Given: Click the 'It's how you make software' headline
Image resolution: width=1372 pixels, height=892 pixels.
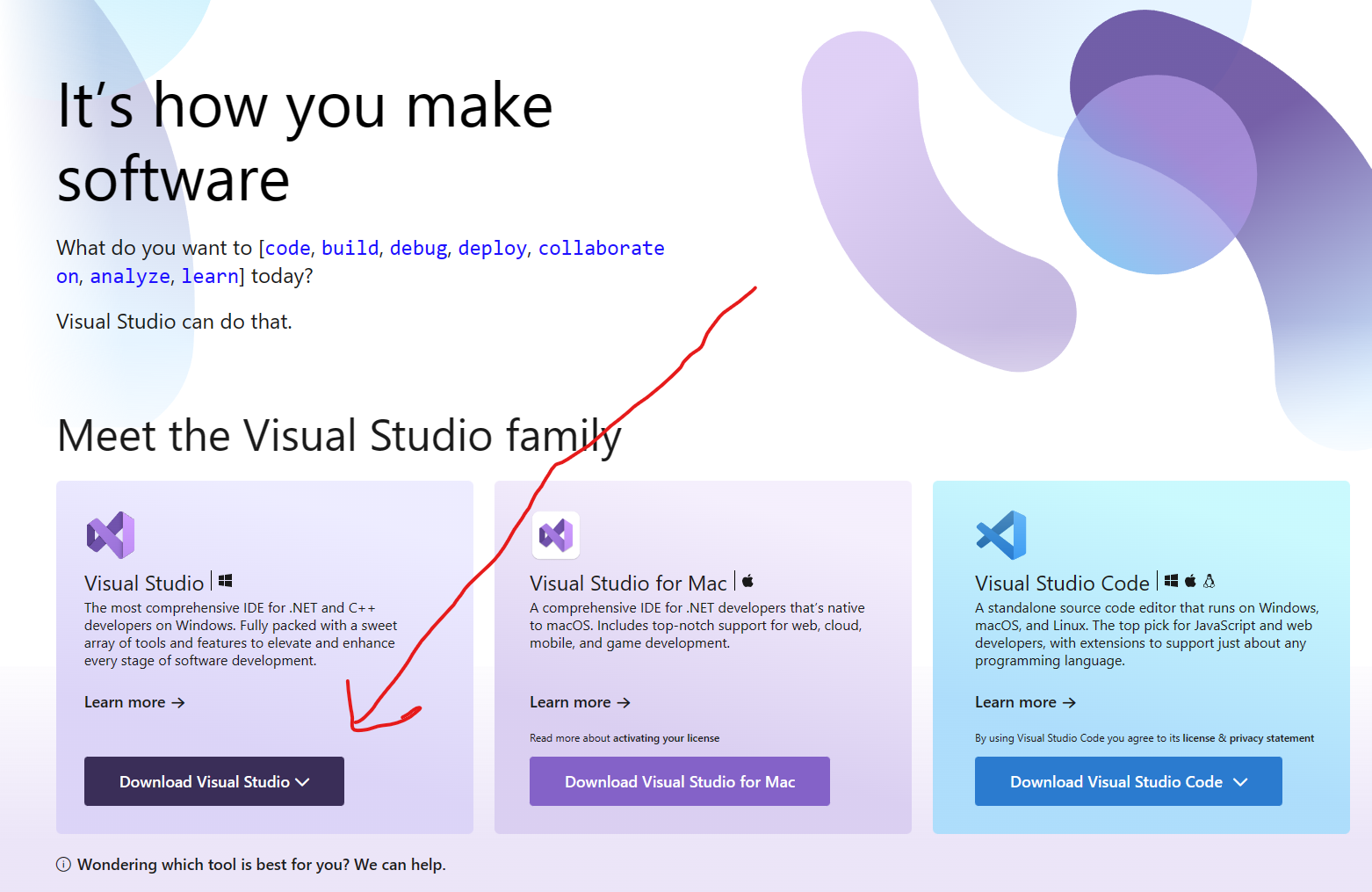Looking at the screenshot, I should tap(305, 141).
